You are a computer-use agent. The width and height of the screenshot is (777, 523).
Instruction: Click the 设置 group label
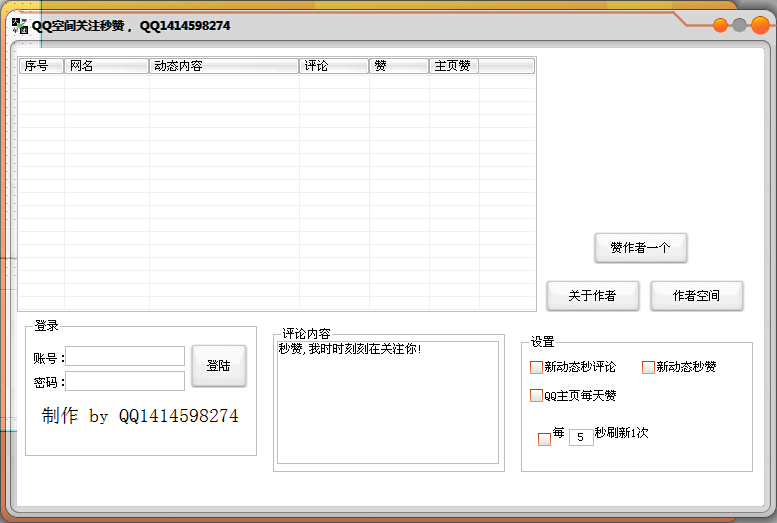tap(542, 342)
